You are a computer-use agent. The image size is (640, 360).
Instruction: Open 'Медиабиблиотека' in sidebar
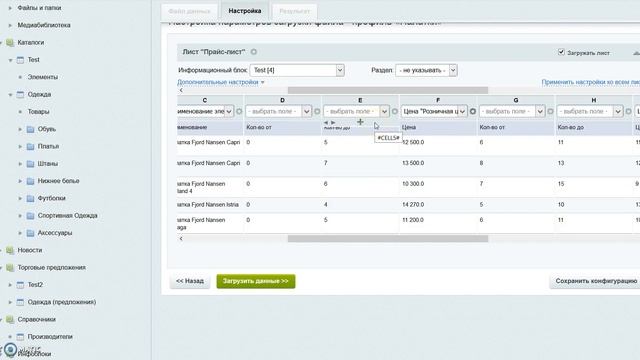point(44,25)
